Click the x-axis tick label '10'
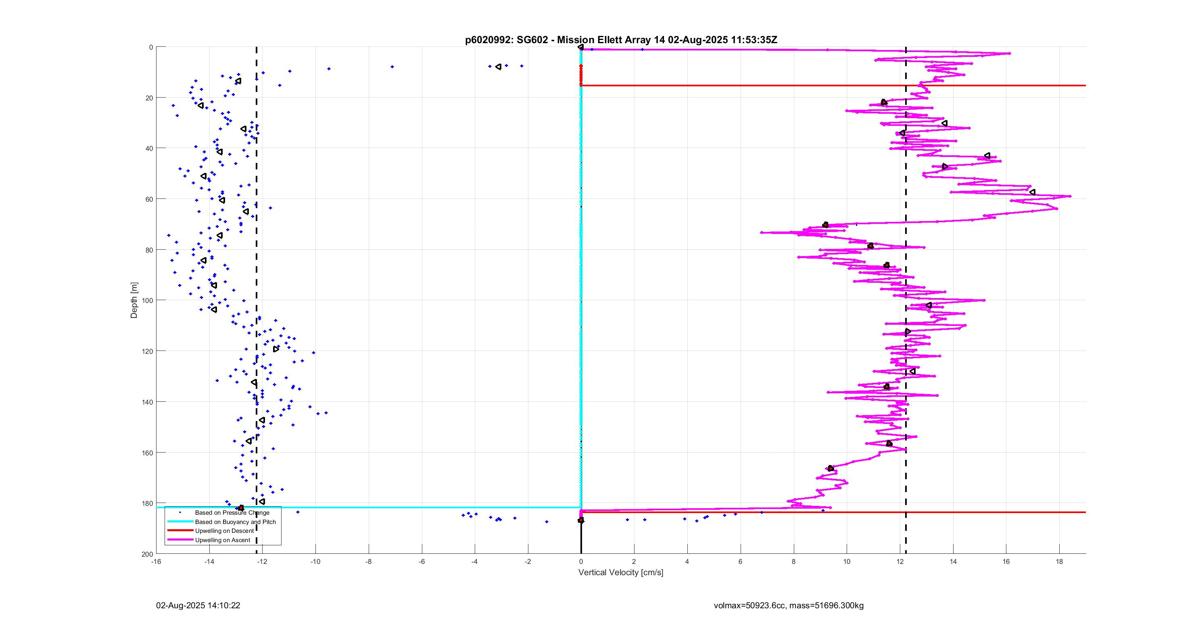This screenshot has width=1200, height=622. tap(847, 561)
